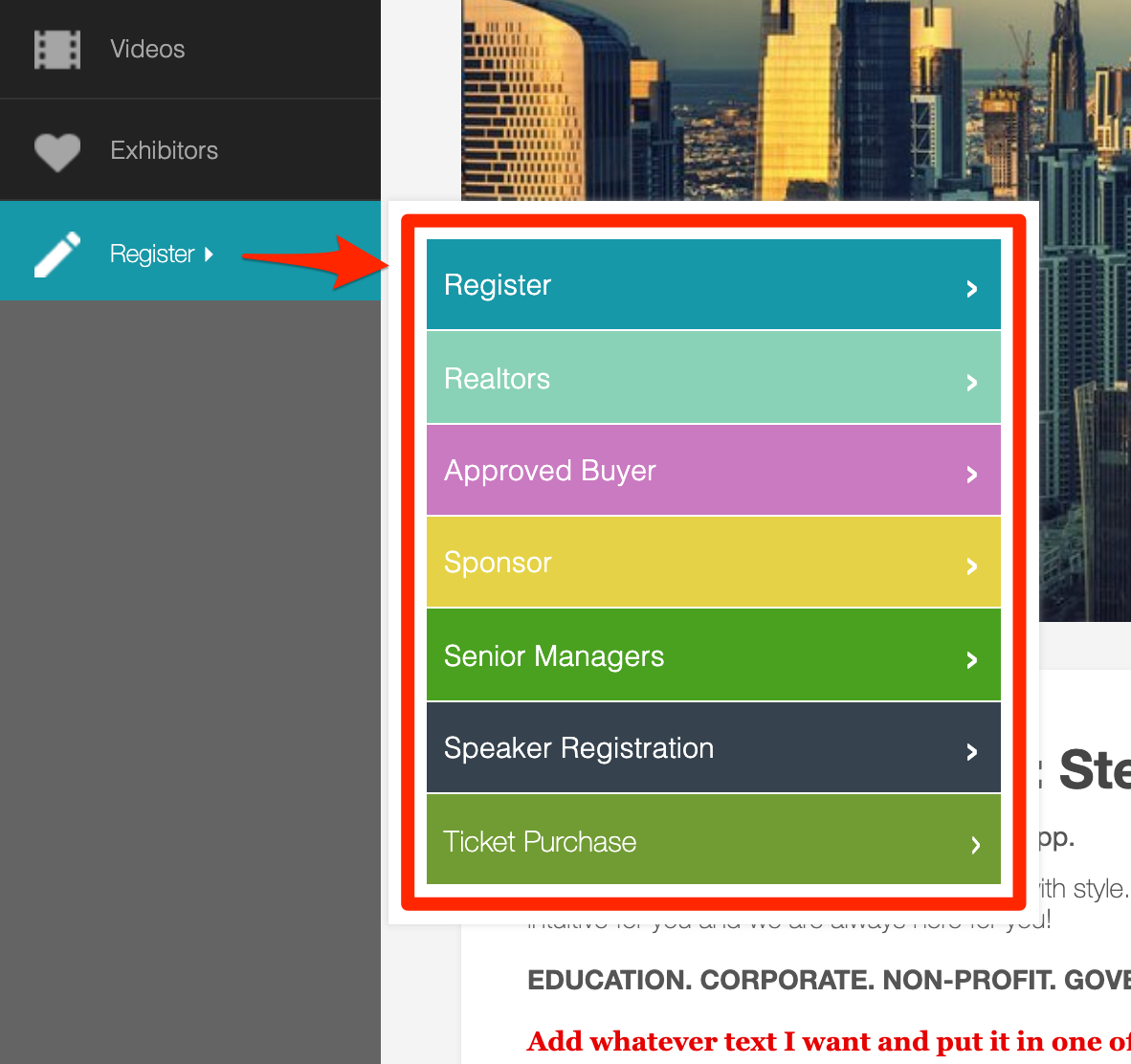Click the Register pencil icon in sidebar

point(57,254)
